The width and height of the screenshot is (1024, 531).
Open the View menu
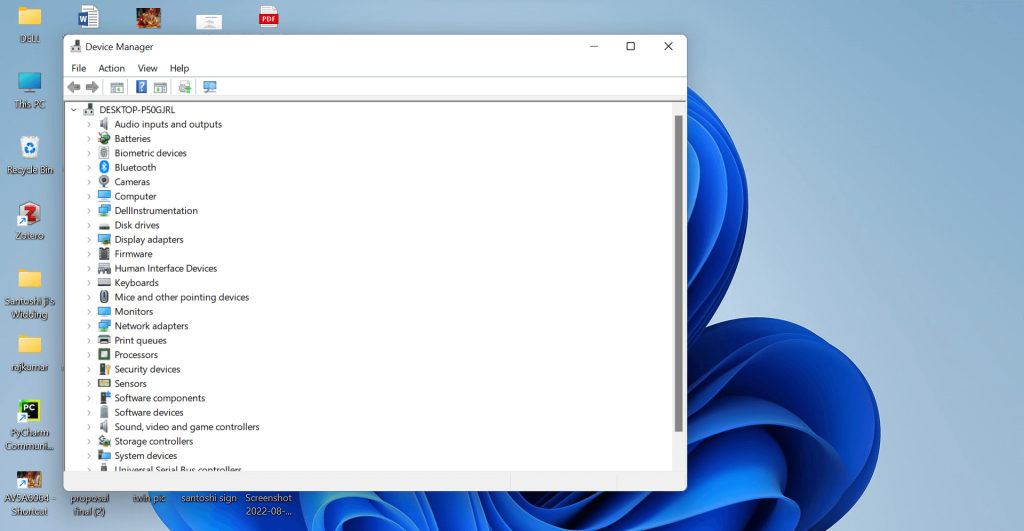click(x=148, y=68)
